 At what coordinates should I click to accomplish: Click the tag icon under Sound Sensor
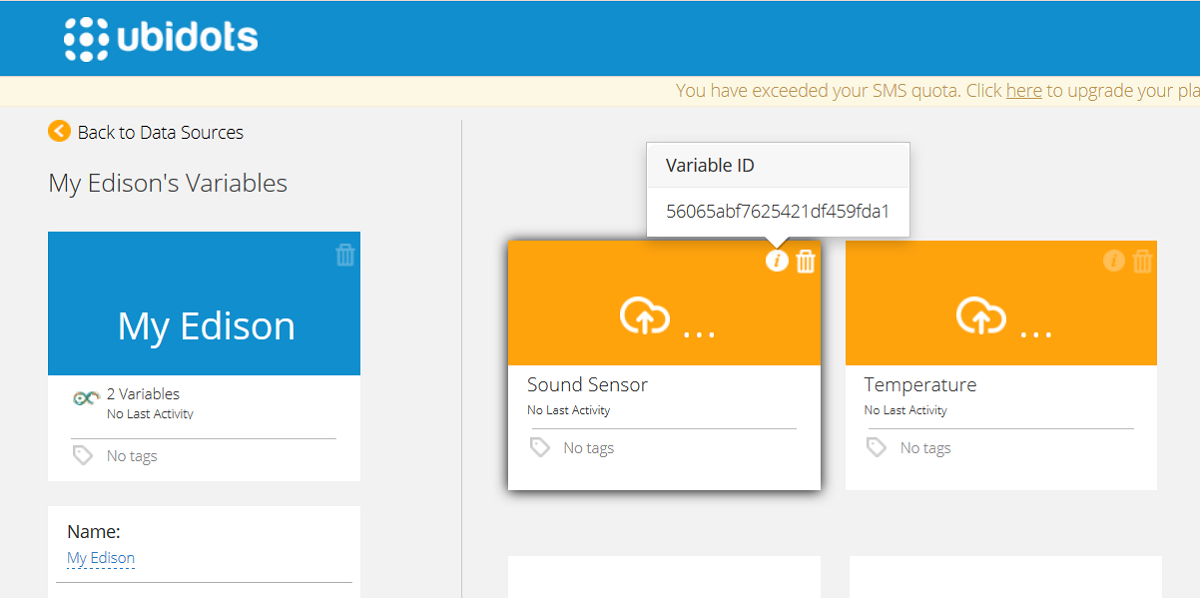point(540,447)
